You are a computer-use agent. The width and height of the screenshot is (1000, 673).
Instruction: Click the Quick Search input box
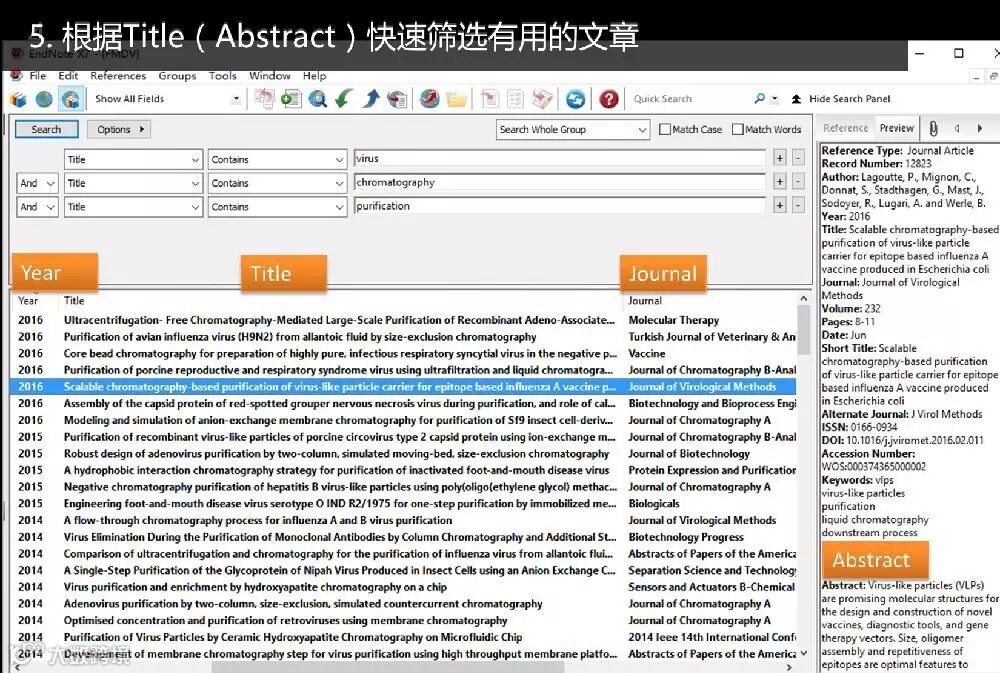click(x=691, y=99)
